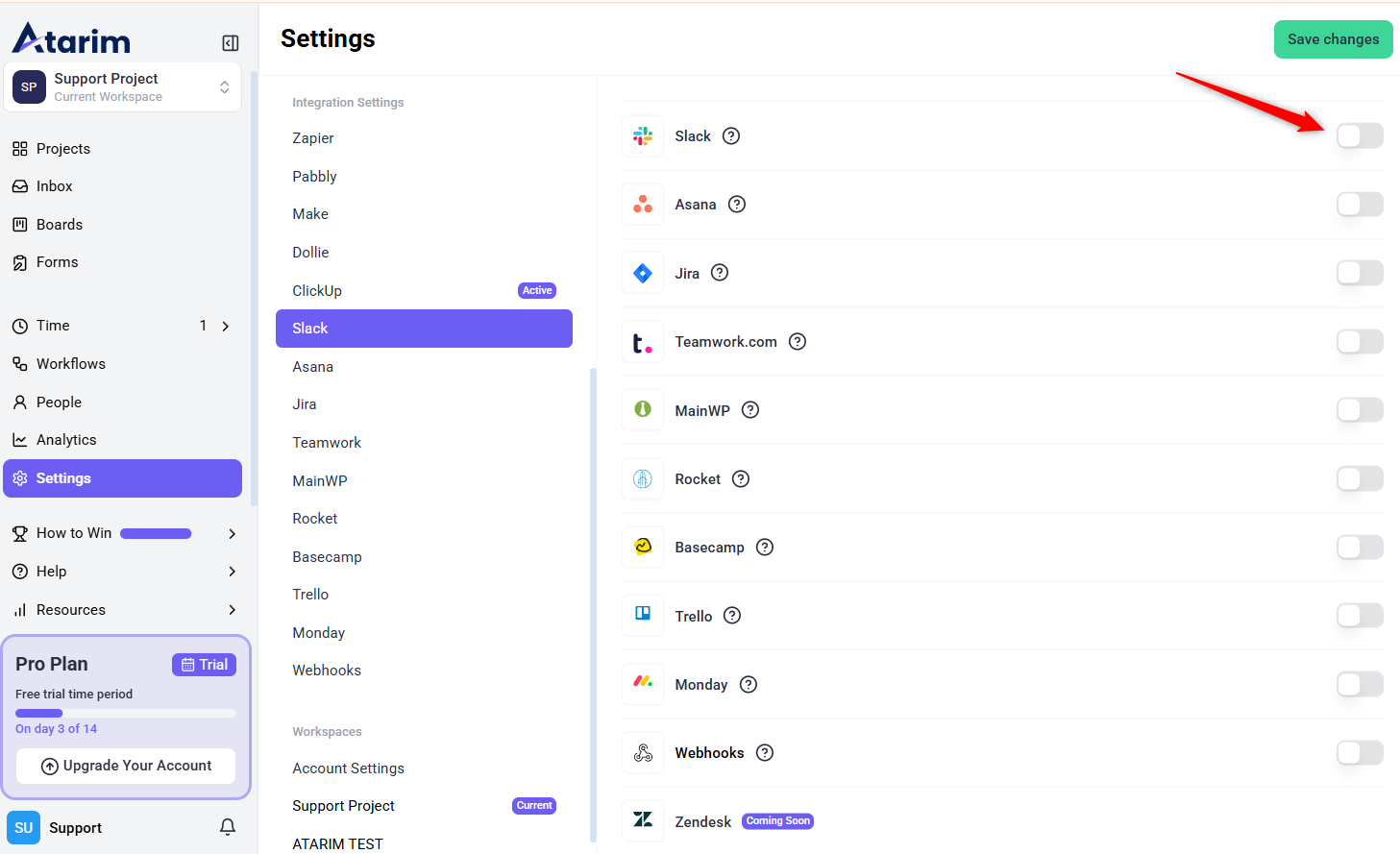Viewport: 1400px width, 854px height.
Task: Open the help icon beside Basecamp
Action: pos(765,548)
